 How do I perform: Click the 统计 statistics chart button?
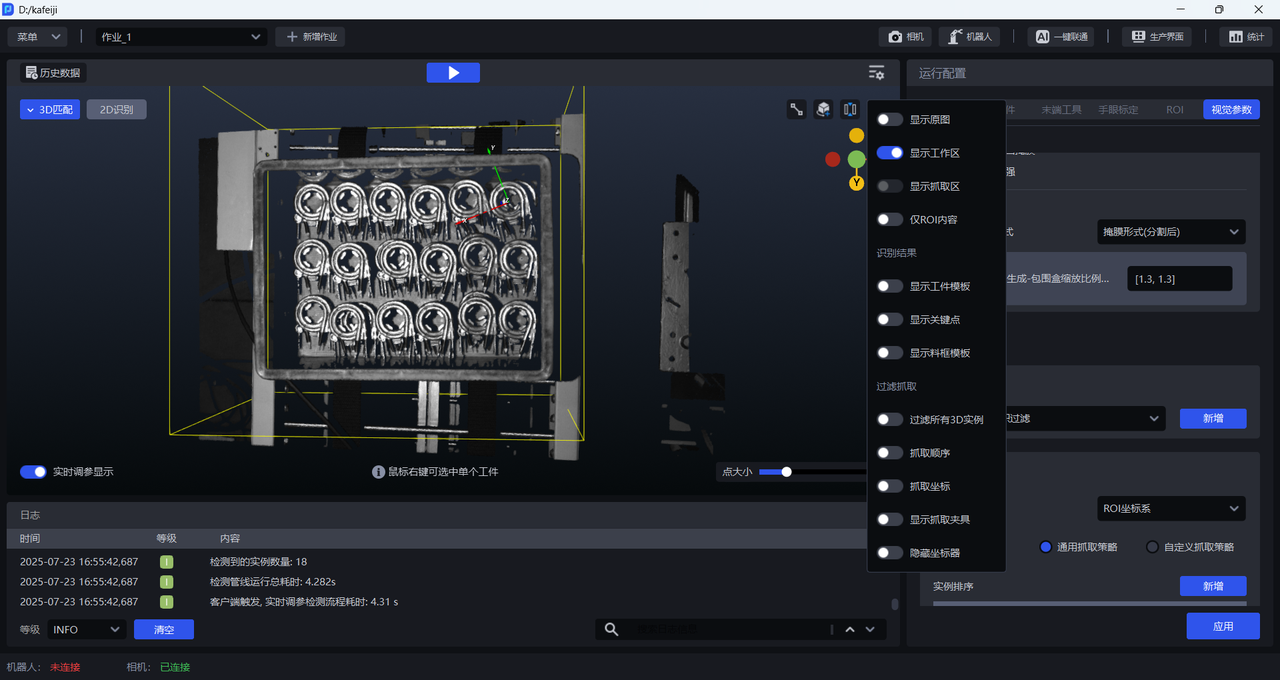(x=1245, y=37)
